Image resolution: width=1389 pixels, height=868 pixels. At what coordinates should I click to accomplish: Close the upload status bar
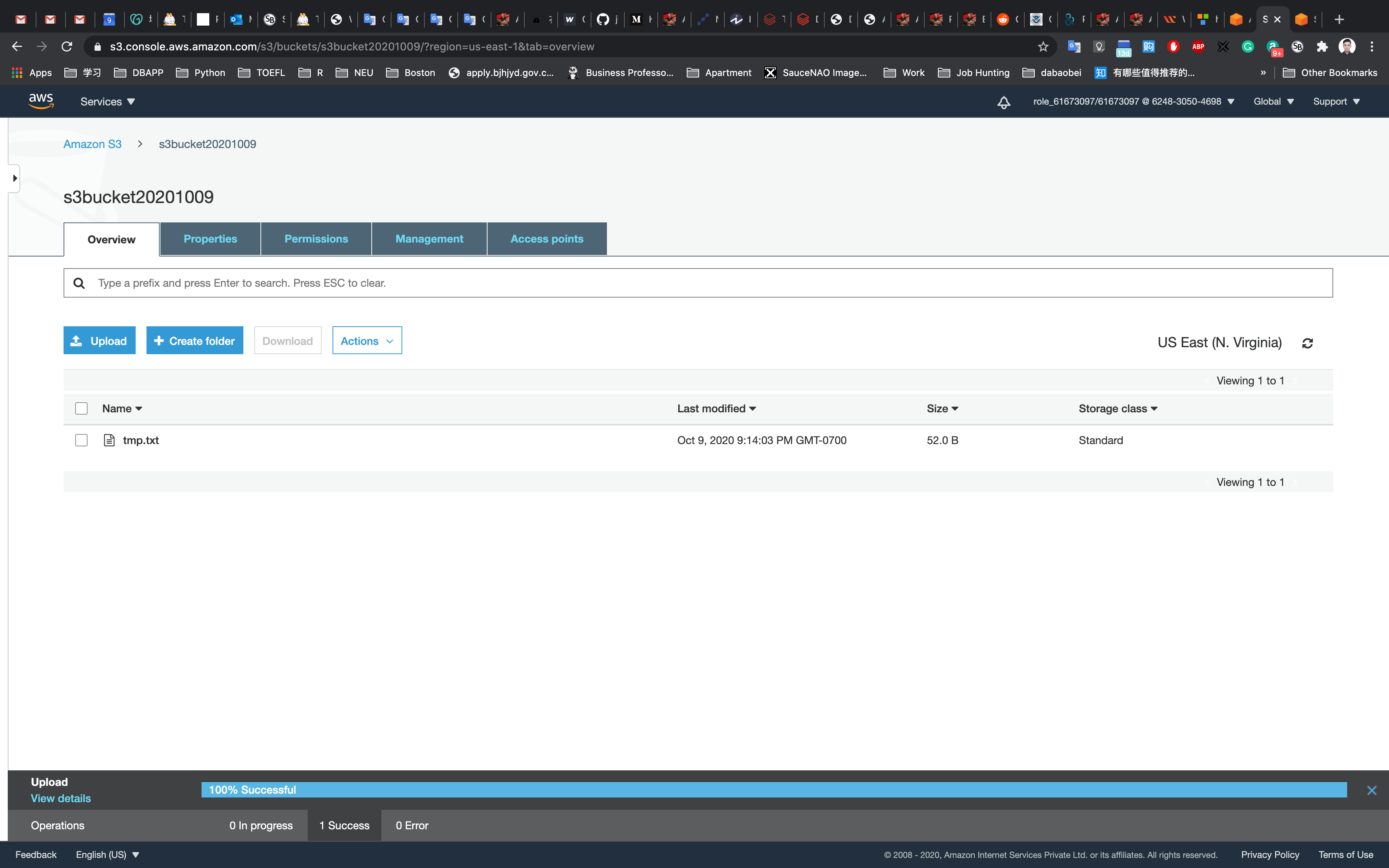(1371, 790)
